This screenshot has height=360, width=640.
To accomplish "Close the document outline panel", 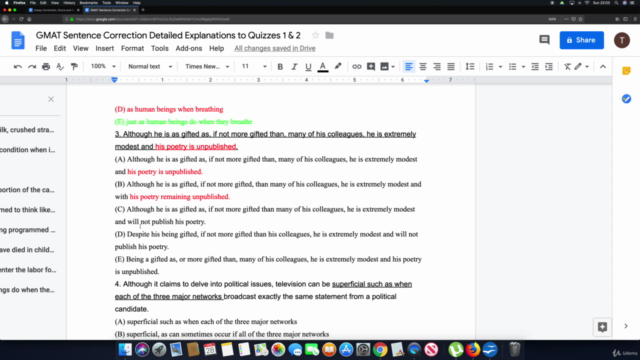I will pos(51,99).
